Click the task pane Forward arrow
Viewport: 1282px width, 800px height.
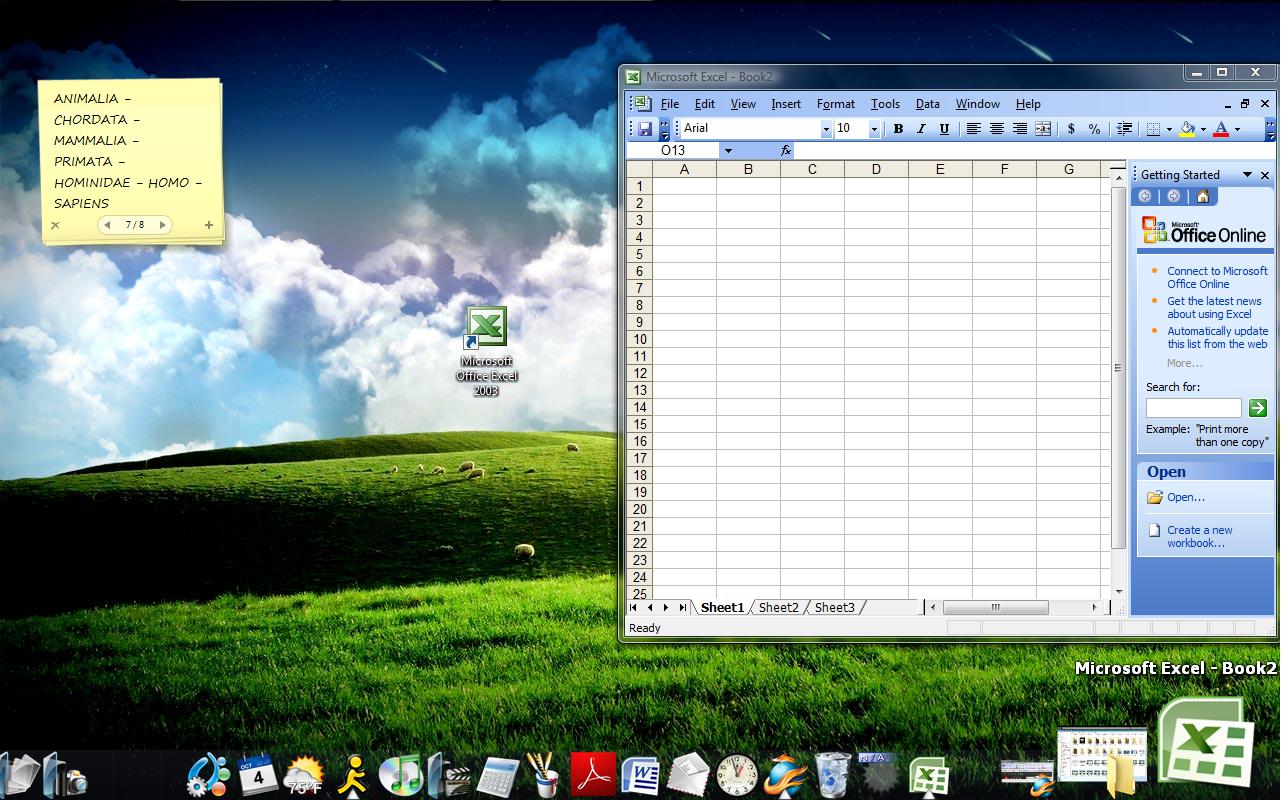click(x=1174, y=196)
